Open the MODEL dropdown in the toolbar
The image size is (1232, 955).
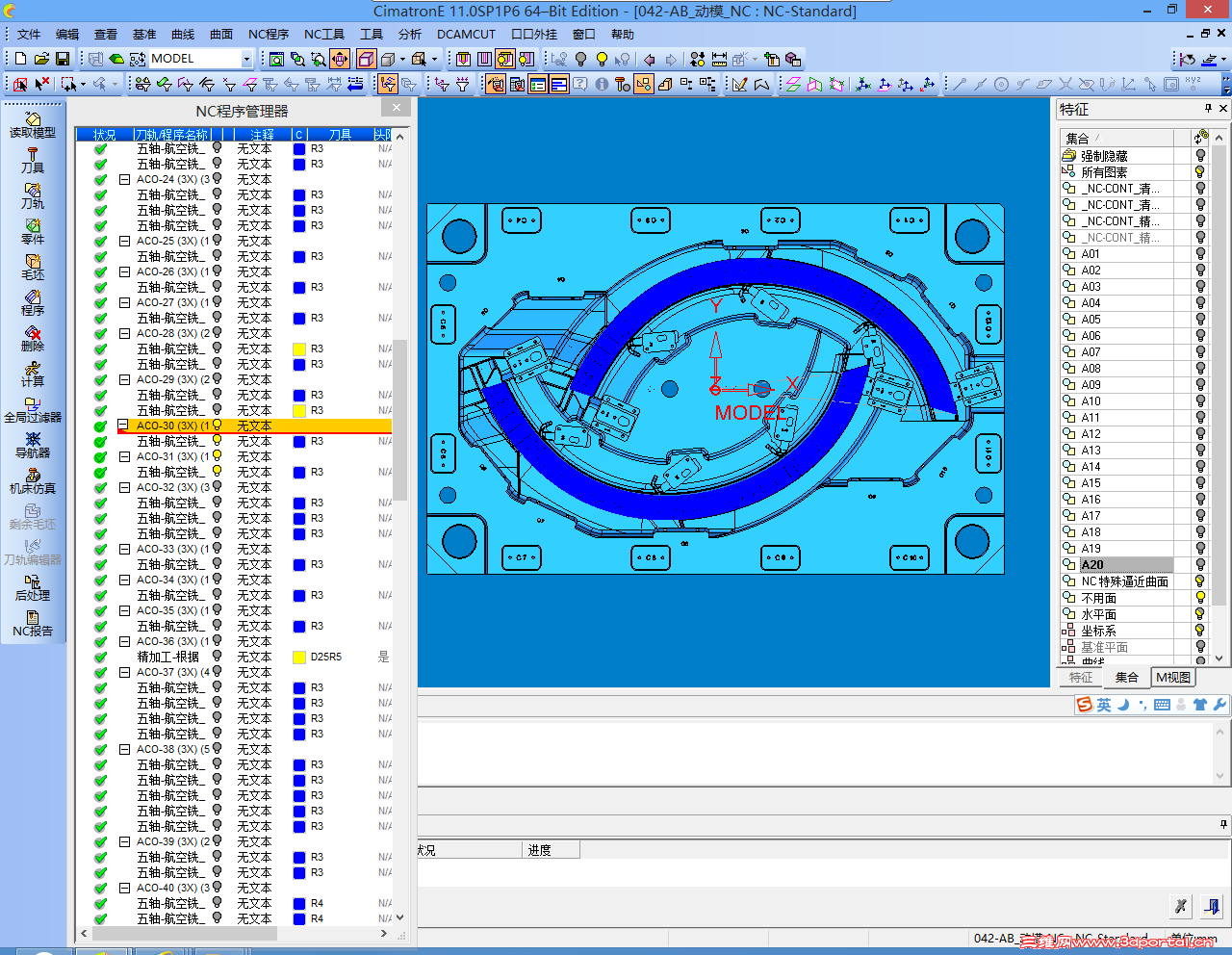(x=246, y=59)
